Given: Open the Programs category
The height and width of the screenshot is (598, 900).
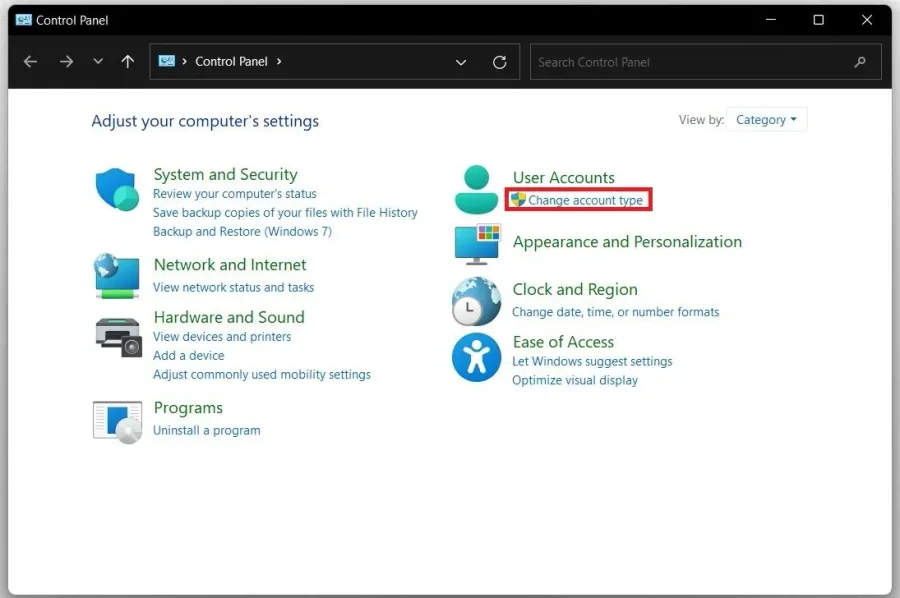Looking at the screenshot, I should (188, 408).
